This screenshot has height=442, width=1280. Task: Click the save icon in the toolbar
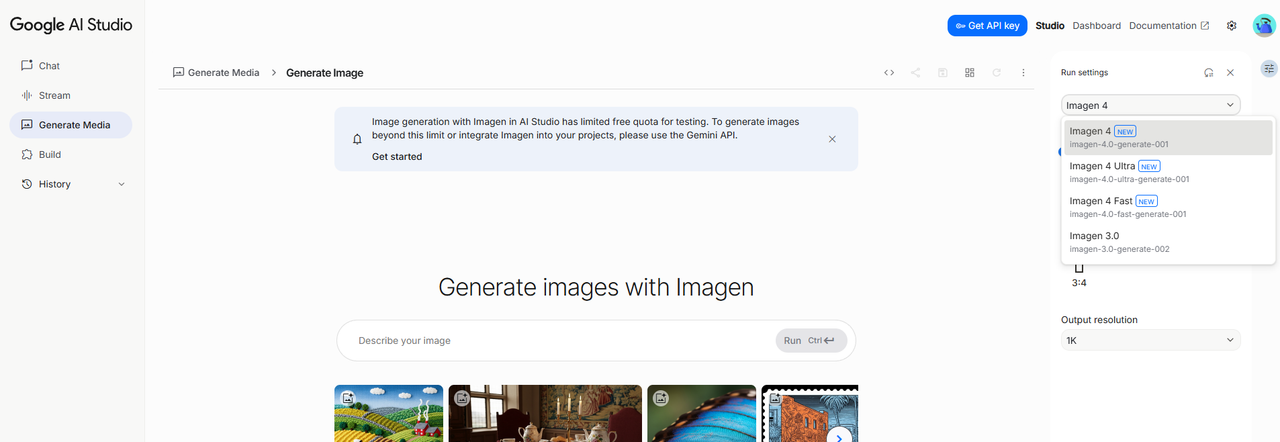[943, 72]
